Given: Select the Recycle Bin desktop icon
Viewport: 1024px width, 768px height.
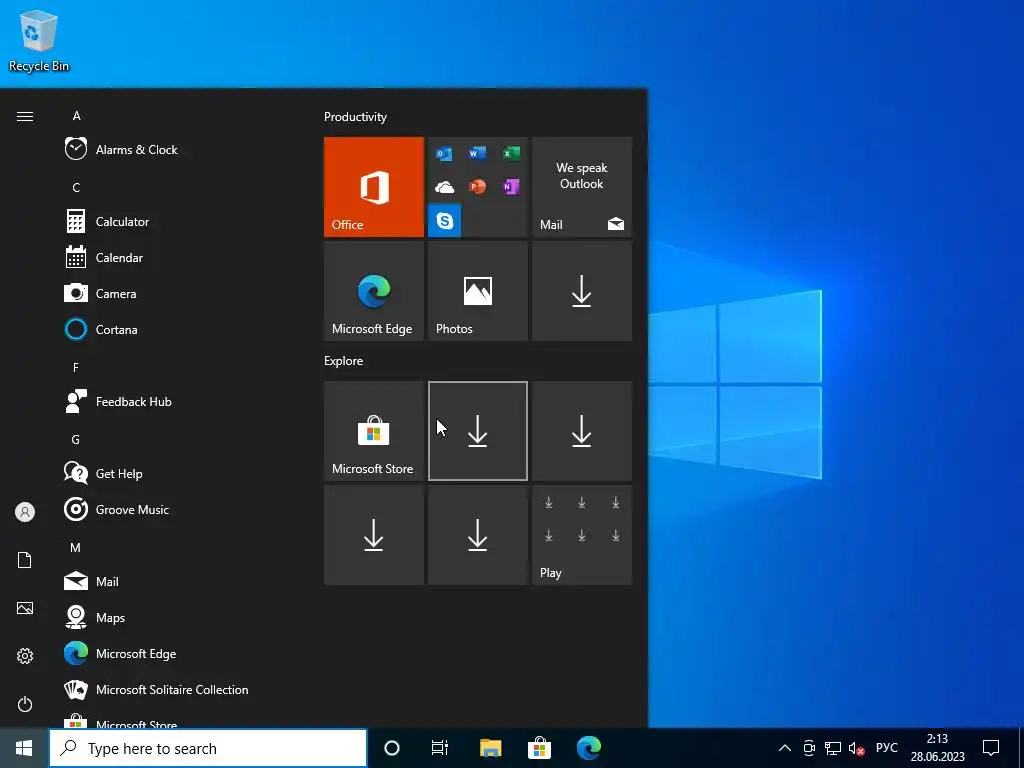Looking at the screenshot, I should (39, 40).
